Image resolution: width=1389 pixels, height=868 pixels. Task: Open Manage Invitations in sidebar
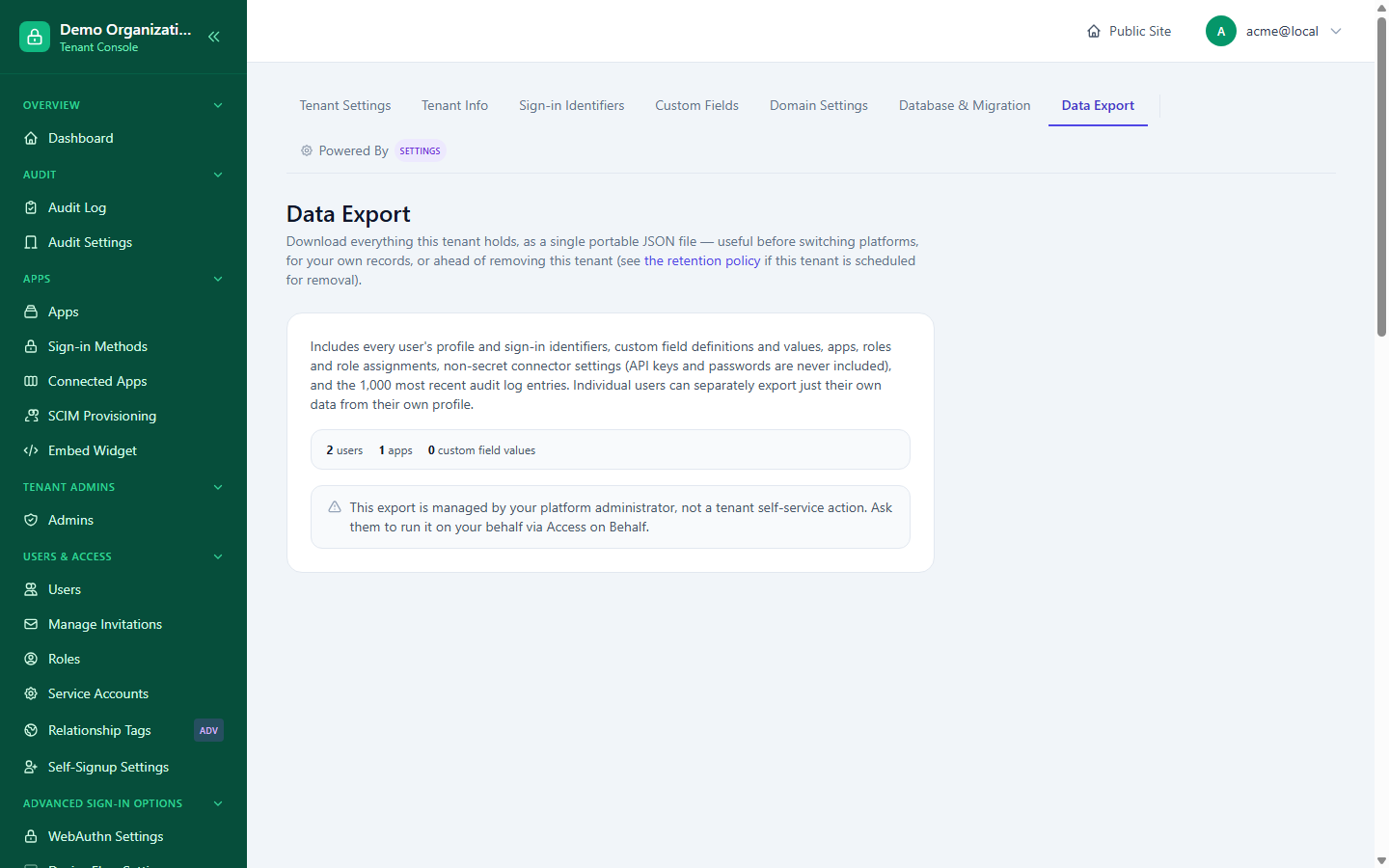pyautogui.click(x=123, y=624)
